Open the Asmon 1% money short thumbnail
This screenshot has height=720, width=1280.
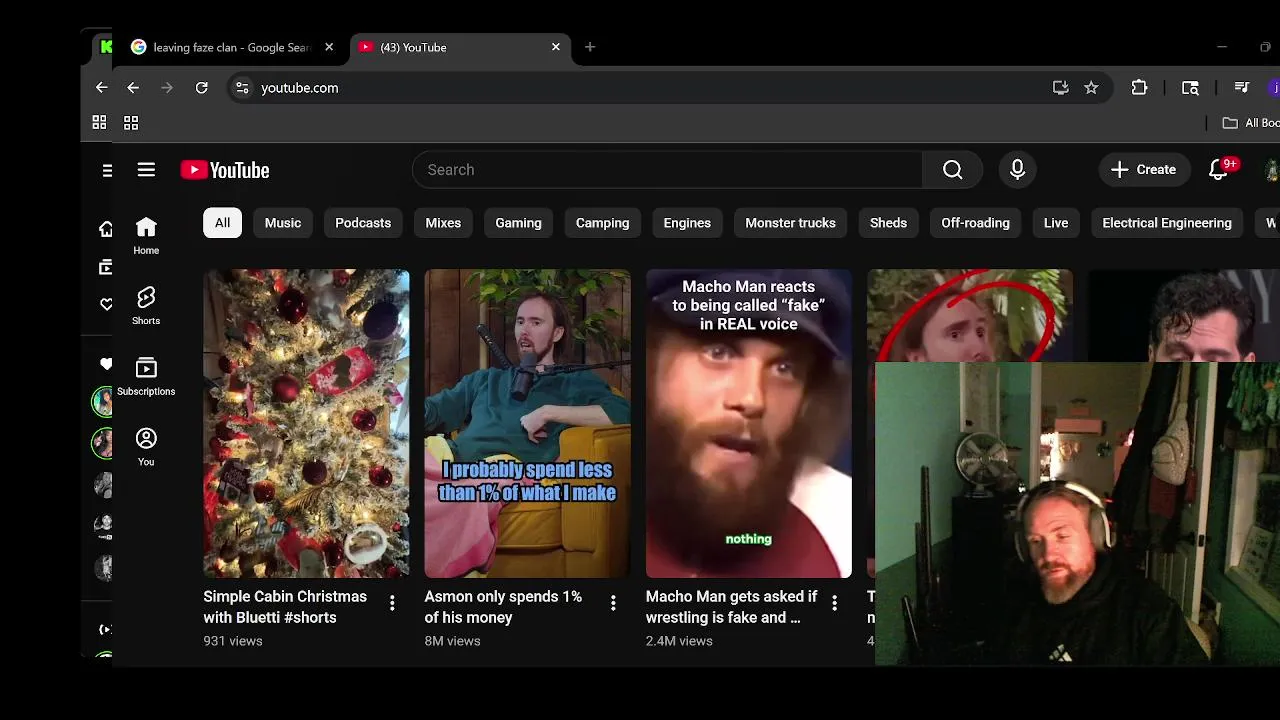click(x=527, y=424)
